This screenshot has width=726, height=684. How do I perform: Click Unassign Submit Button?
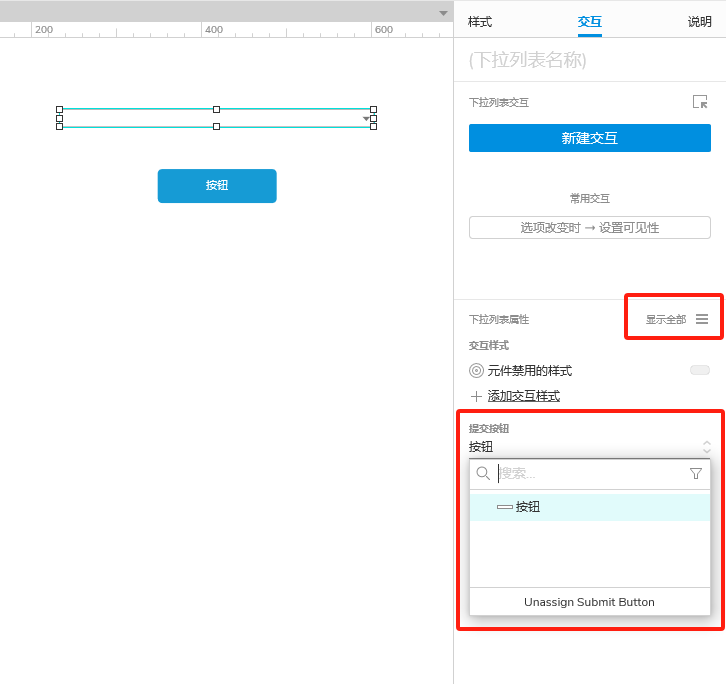(x=589, y=602)
